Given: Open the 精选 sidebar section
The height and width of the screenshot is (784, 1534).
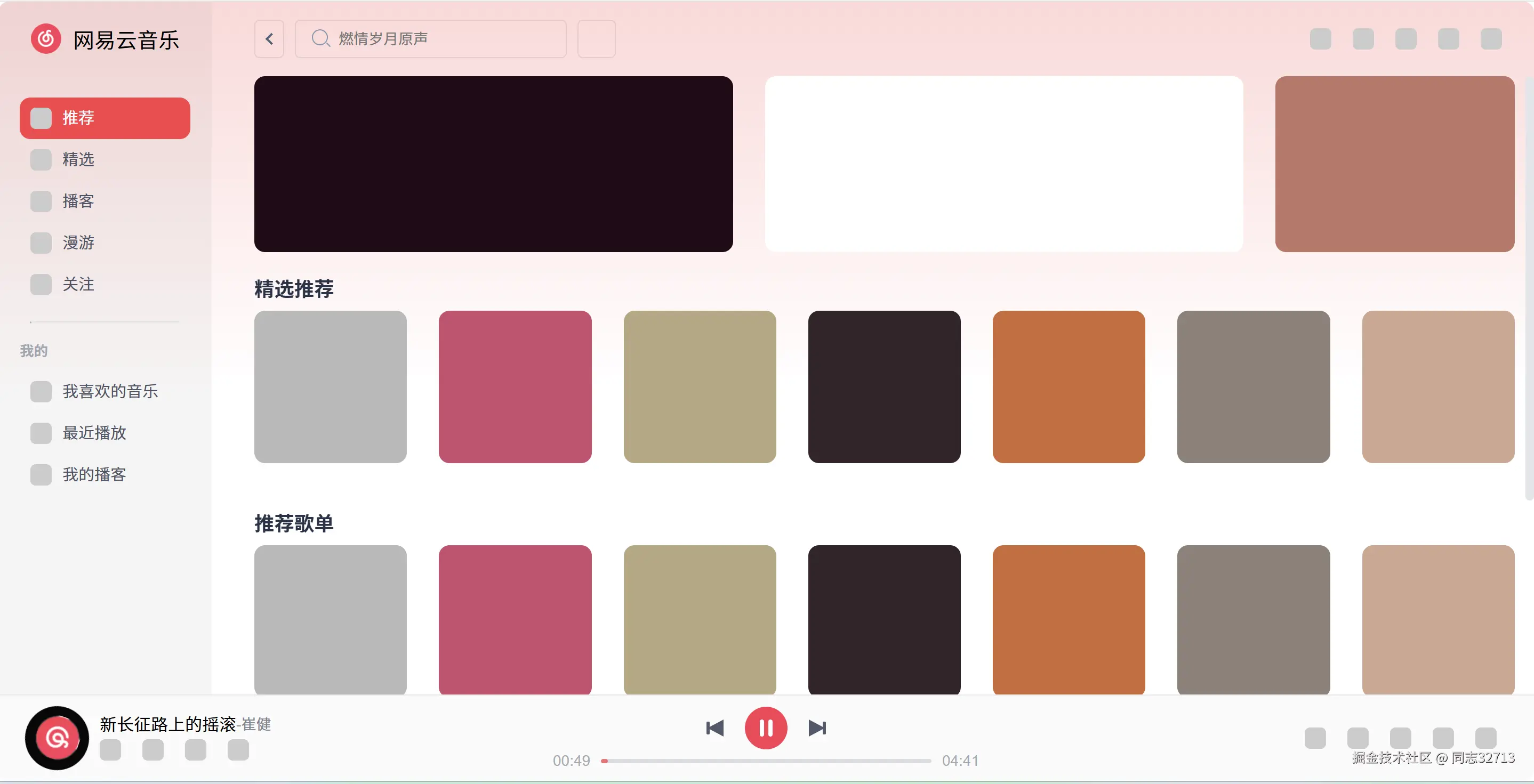Looking at the screenshot, I should (x=78, y=159).
